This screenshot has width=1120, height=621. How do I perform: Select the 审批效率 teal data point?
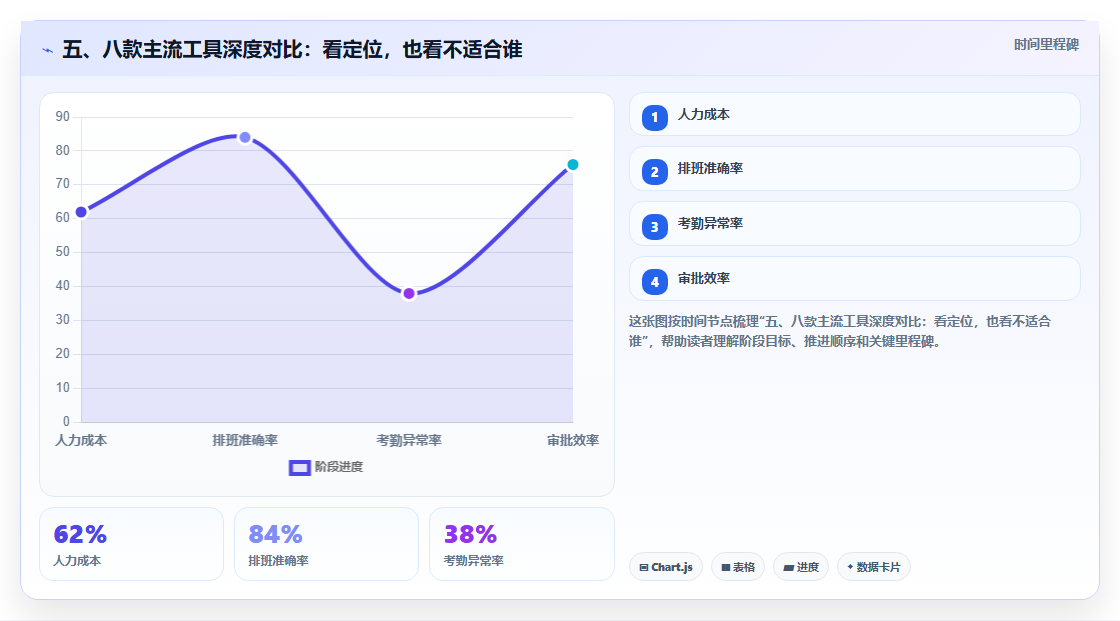pos(572,165)
